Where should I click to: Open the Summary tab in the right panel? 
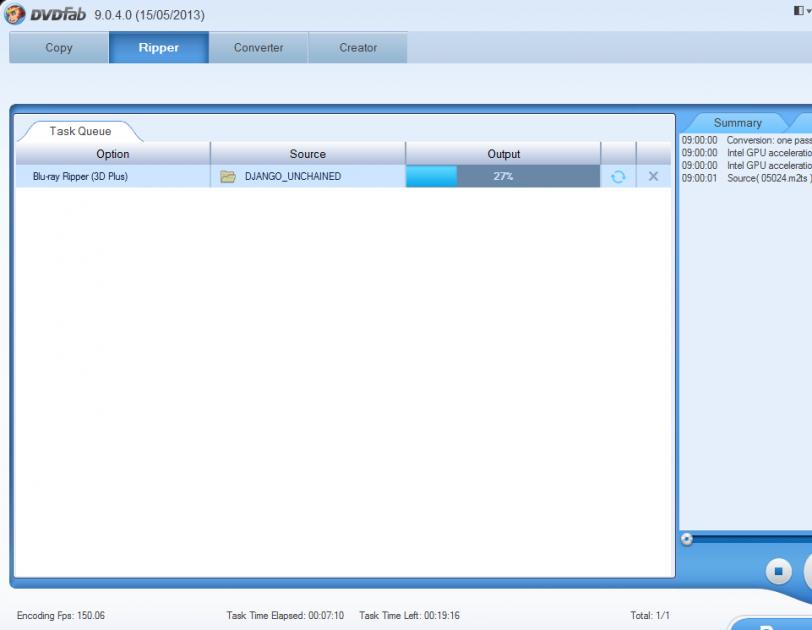pos(737,122)
